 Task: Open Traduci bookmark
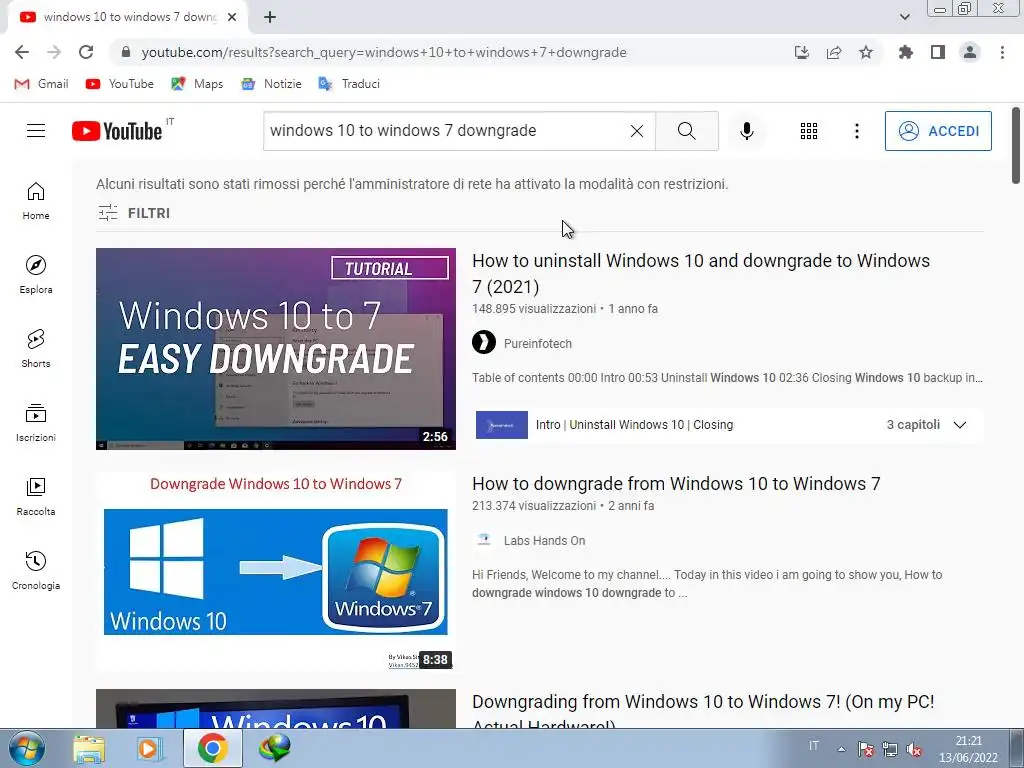click(349, 84)
